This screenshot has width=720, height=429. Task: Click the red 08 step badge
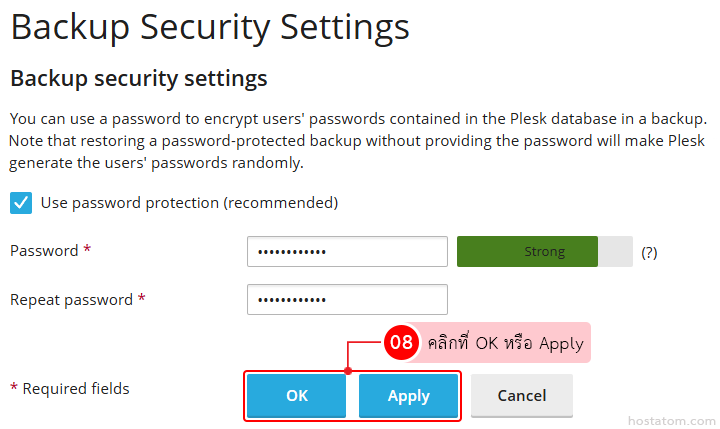[401, 342]
